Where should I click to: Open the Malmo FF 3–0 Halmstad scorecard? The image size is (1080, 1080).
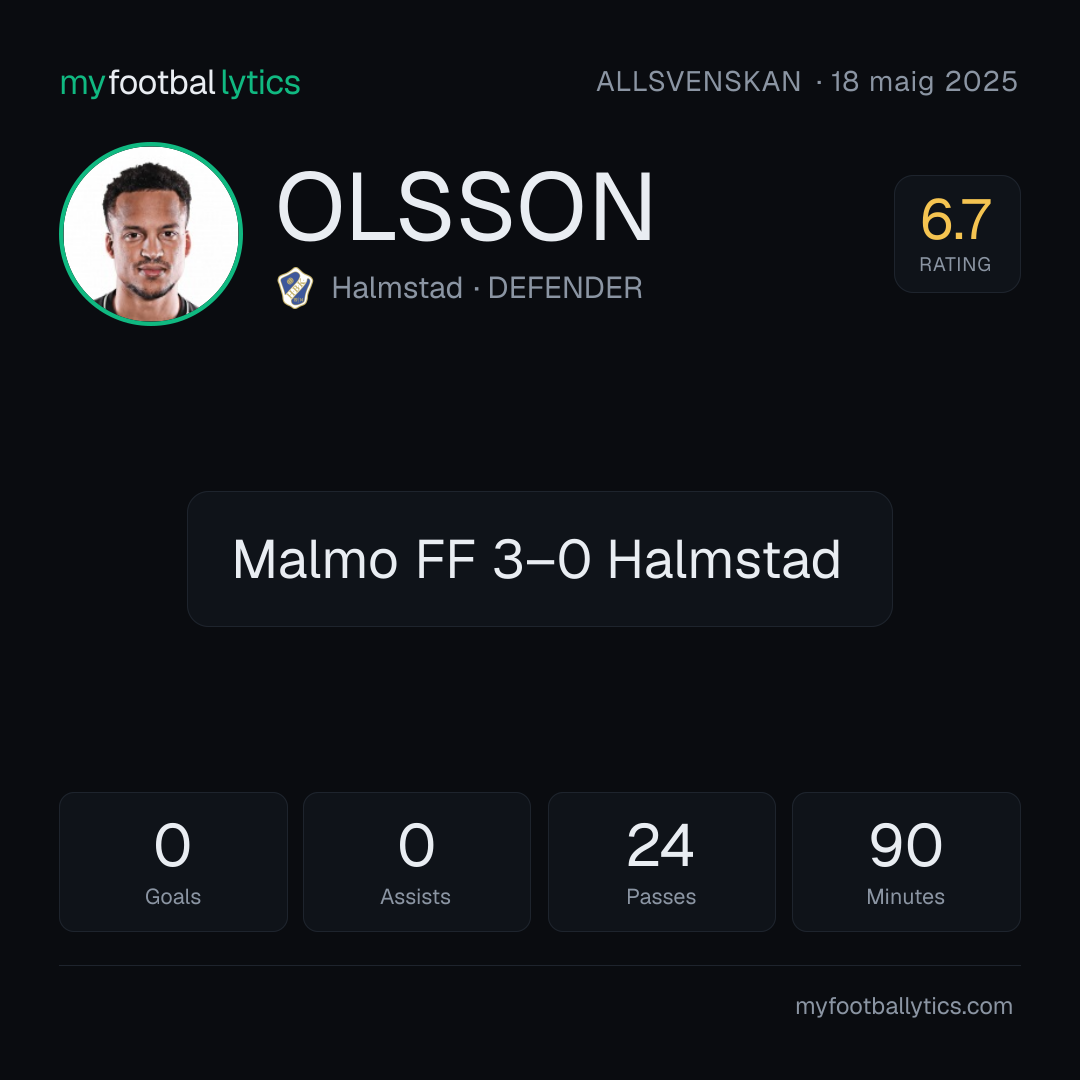539,559
